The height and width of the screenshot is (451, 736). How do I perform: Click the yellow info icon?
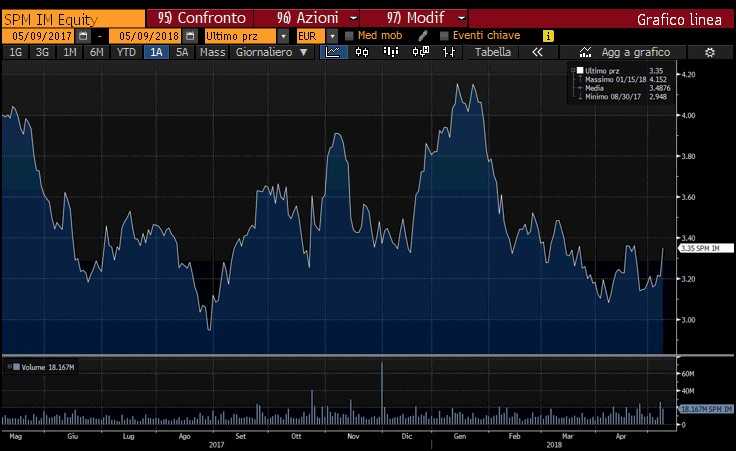(x=548, y=36)
